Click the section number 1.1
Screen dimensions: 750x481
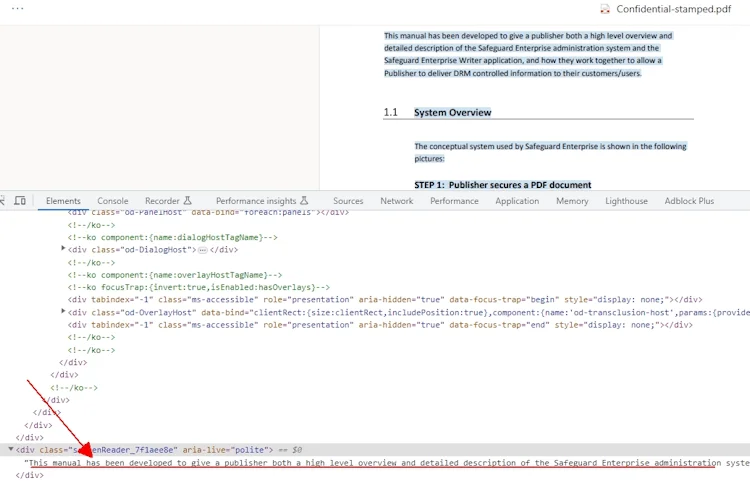point(390,113)
